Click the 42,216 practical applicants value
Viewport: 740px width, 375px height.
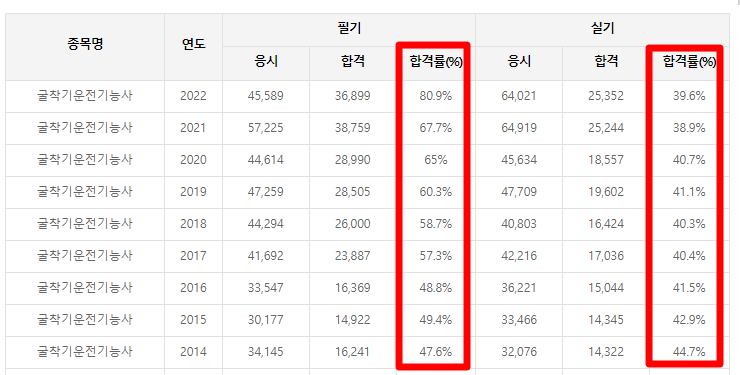coord(519,256)
